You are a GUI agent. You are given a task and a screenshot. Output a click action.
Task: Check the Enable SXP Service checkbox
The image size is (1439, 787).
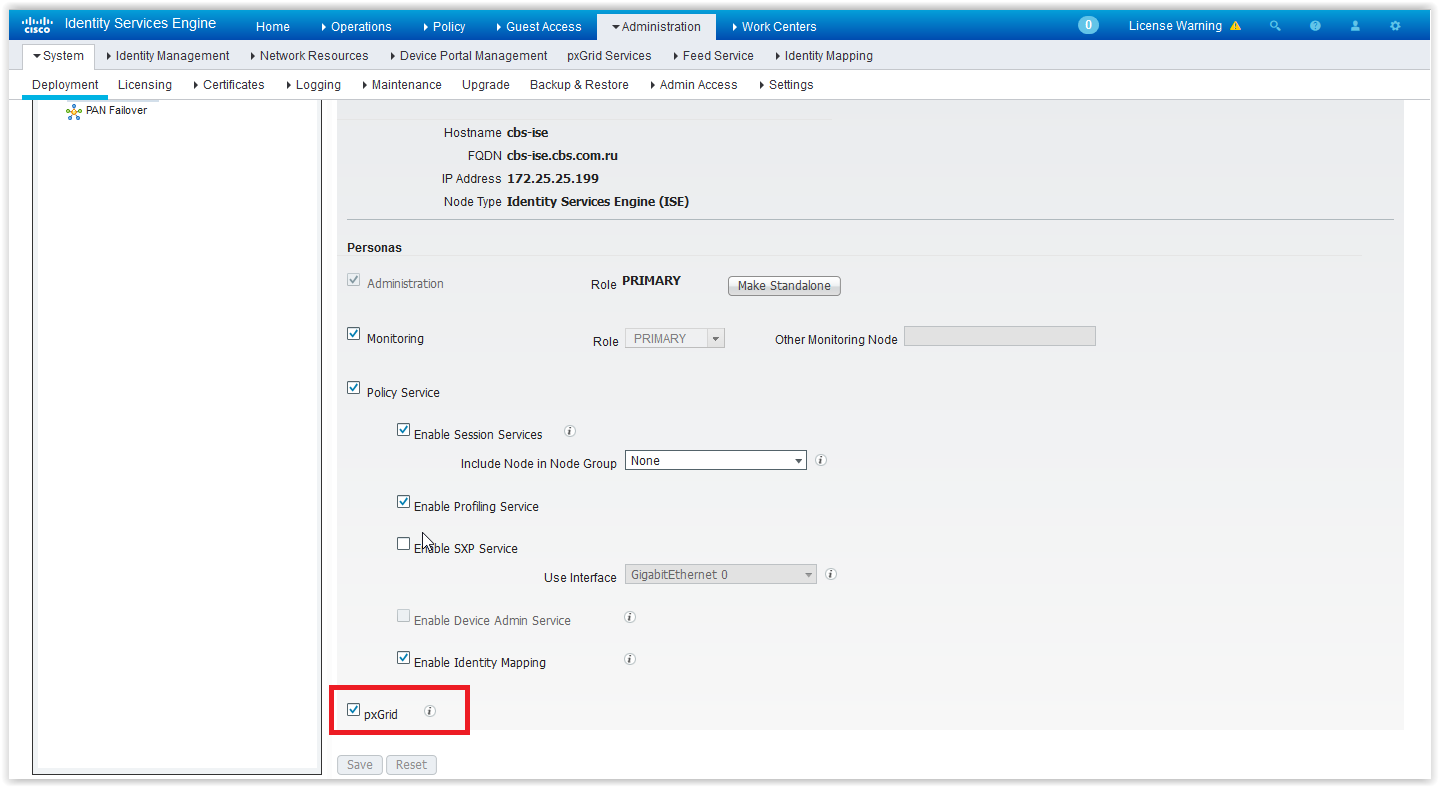(x=403, y=544)
